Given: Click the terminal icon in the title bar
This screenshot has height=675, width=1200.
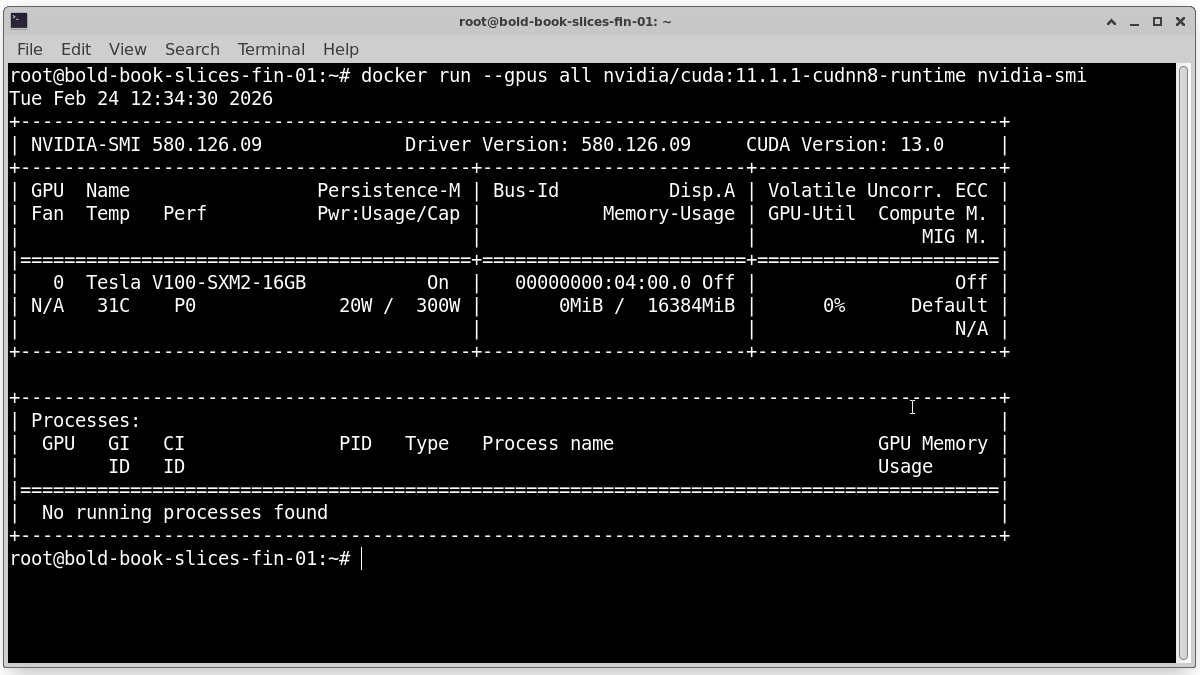Looking at the screenshot, I should (x=18, y=21).
